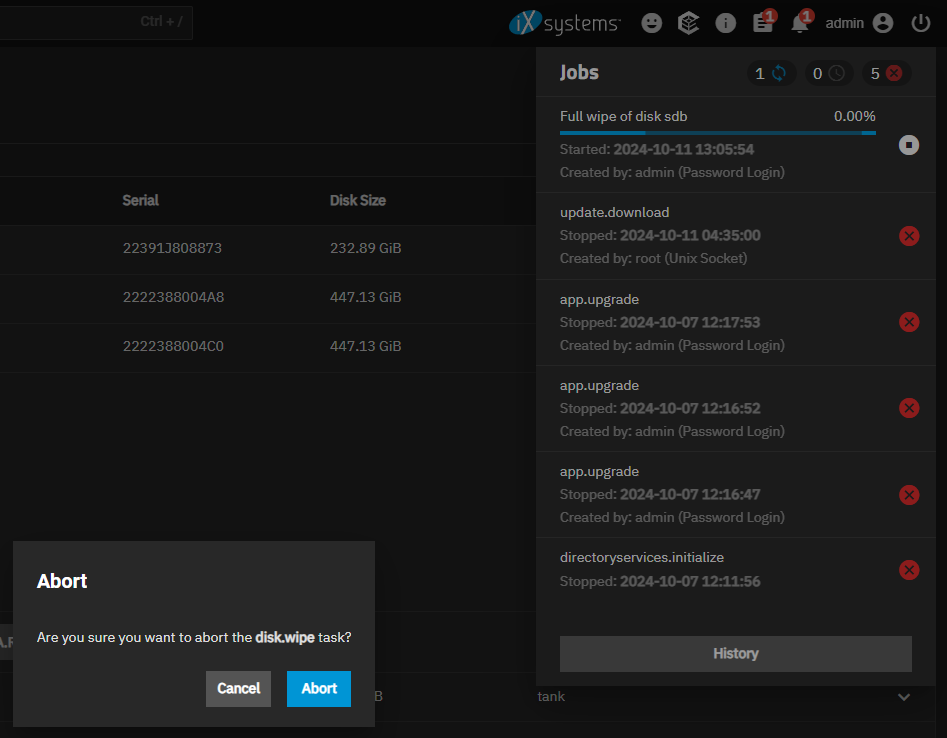Open TrueCommand status icon in top bar
The height and width of the screenshot is (738, 947).
tap(688, 23)
